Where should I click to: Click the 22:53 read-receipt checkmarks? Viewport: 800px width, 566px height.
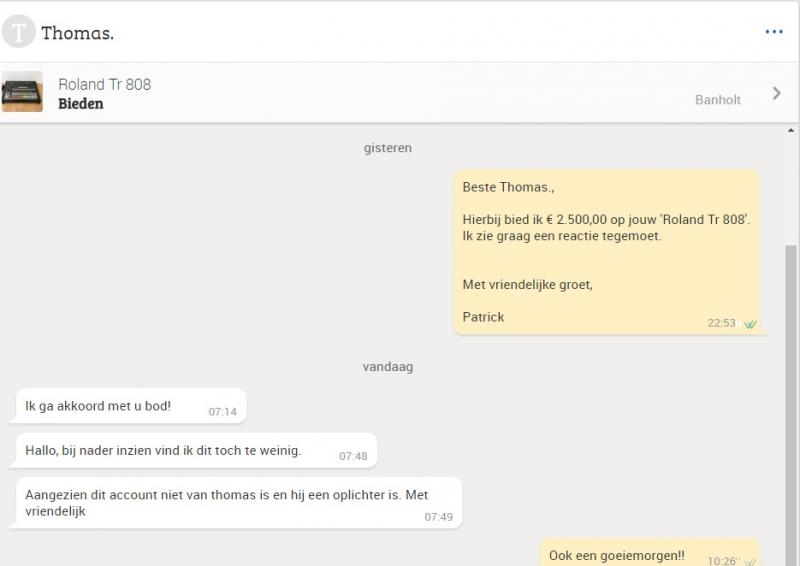tap(750, 324)
